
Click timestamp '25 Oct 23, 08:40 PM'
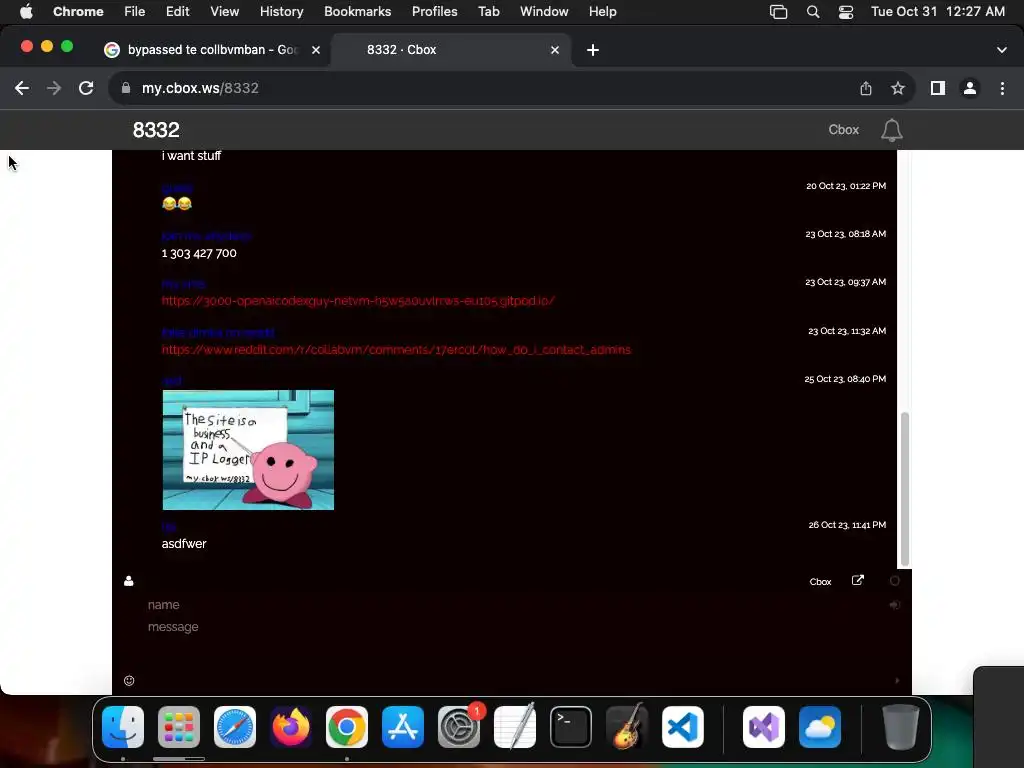(845, 379)
